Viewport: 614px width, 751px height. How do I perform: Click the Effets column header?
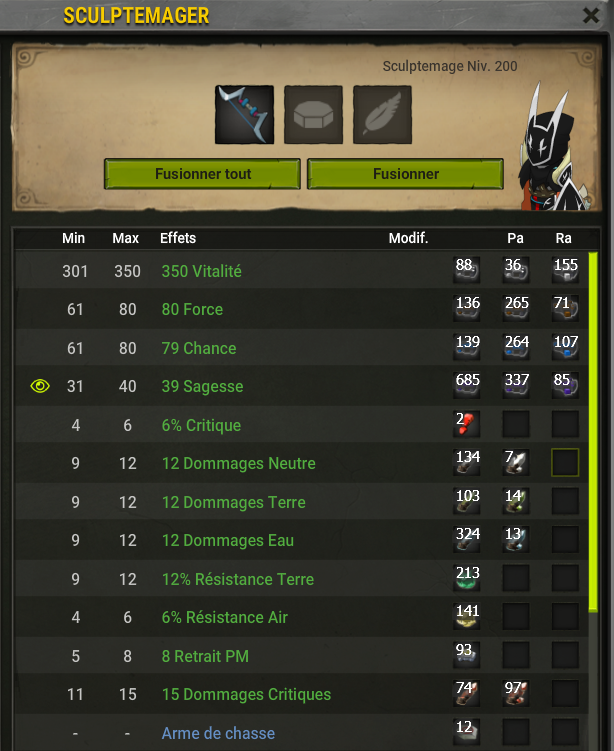click(178, 238)
